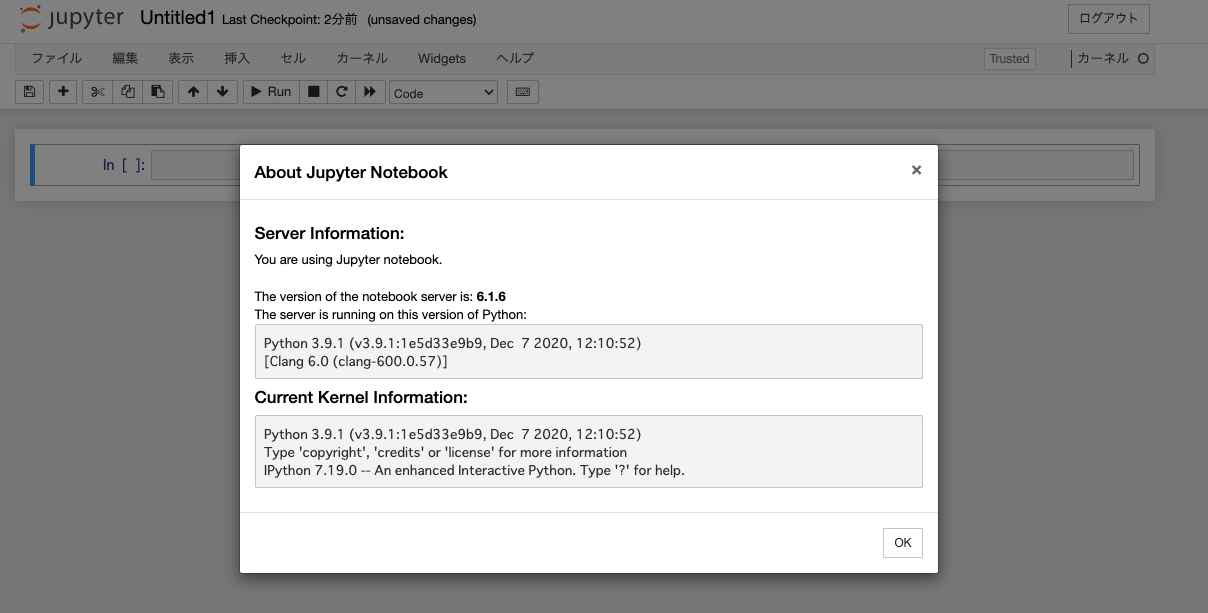The image size is (1208, 613).
Task: Open the カーネル menu
Action: click(x=362, y=58)
